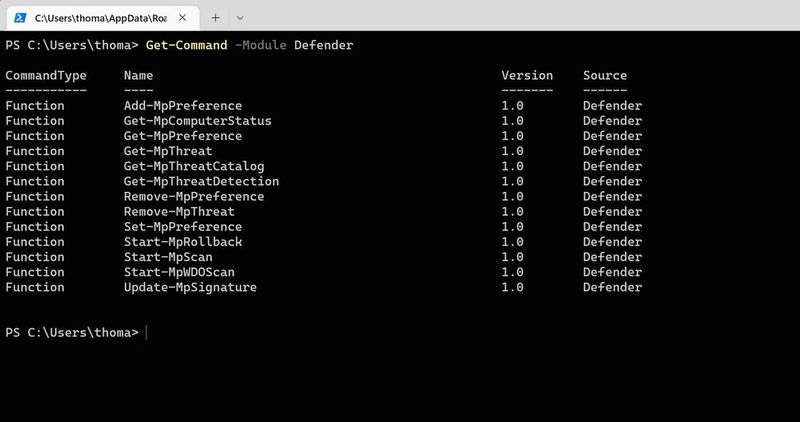Click the Get-Command text in the prompt
800x422 pixels.
tap(186, 45)
